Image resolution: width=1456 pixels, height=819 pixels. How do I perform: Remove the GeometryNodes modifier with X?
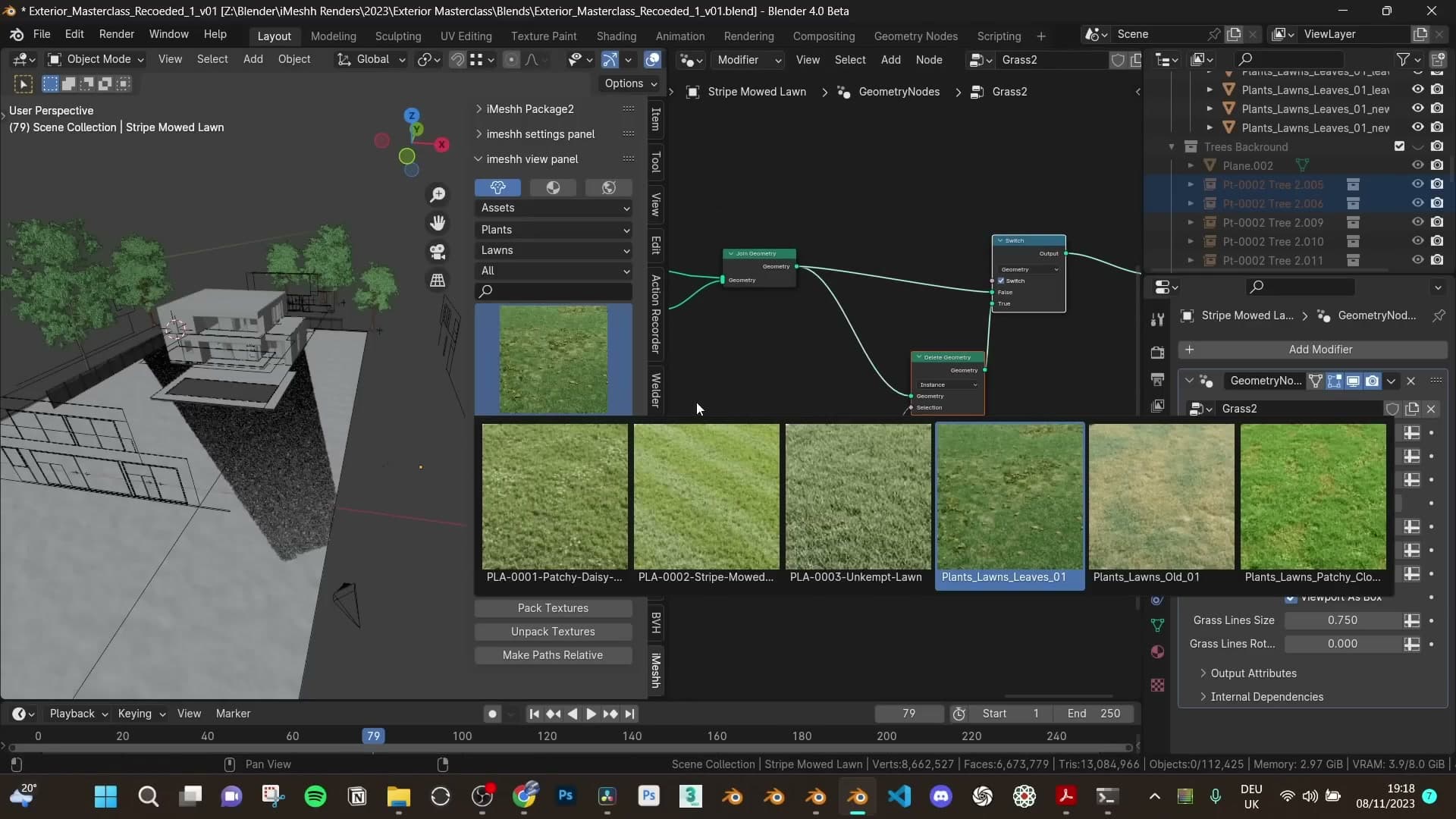tap(1410, 381)
